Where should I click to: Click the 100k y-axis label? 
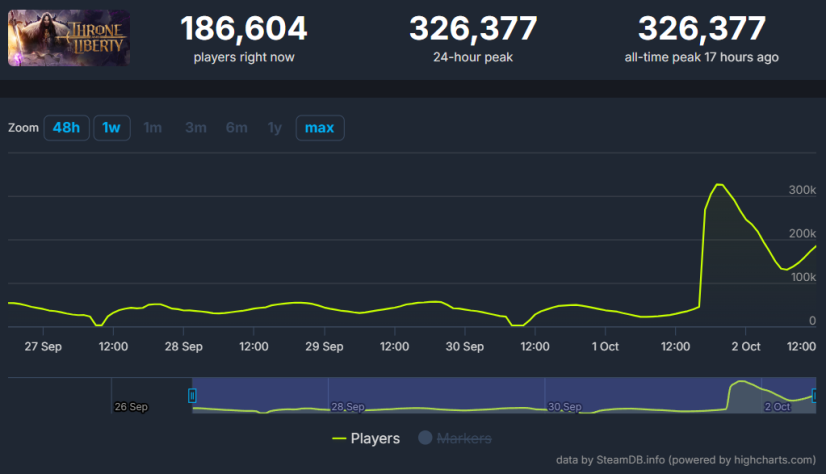point(803,277)
